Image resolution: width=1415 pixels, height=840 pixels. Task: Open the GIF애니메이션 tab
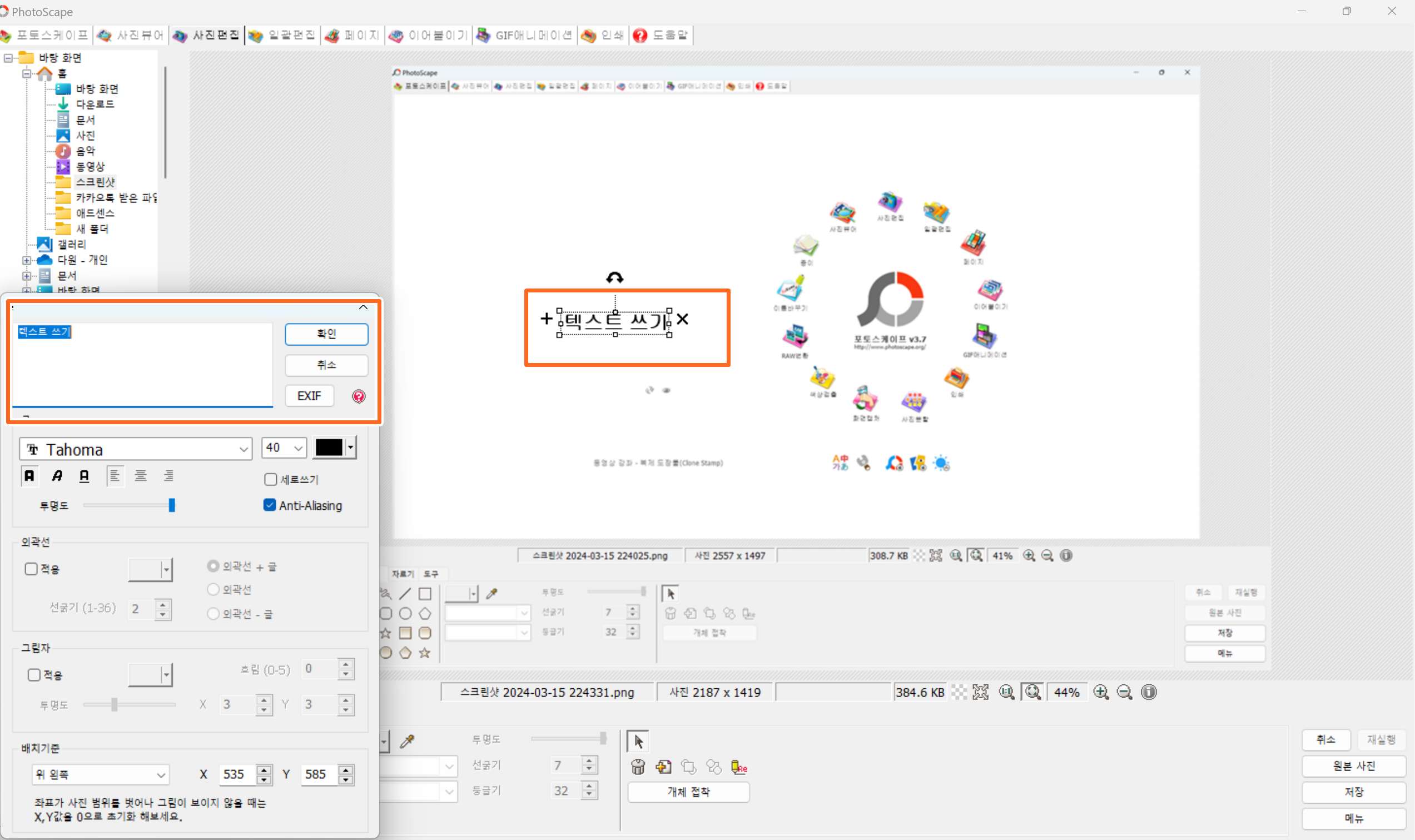[x=525, y=36]
